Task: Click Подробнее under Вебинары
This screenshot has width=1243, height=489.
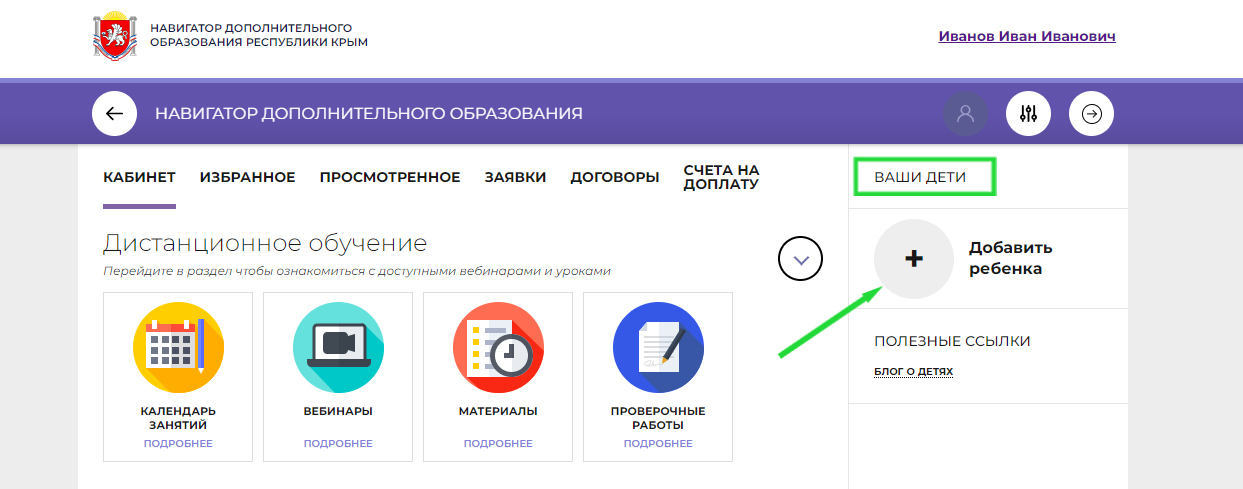Action: (338, 443)
